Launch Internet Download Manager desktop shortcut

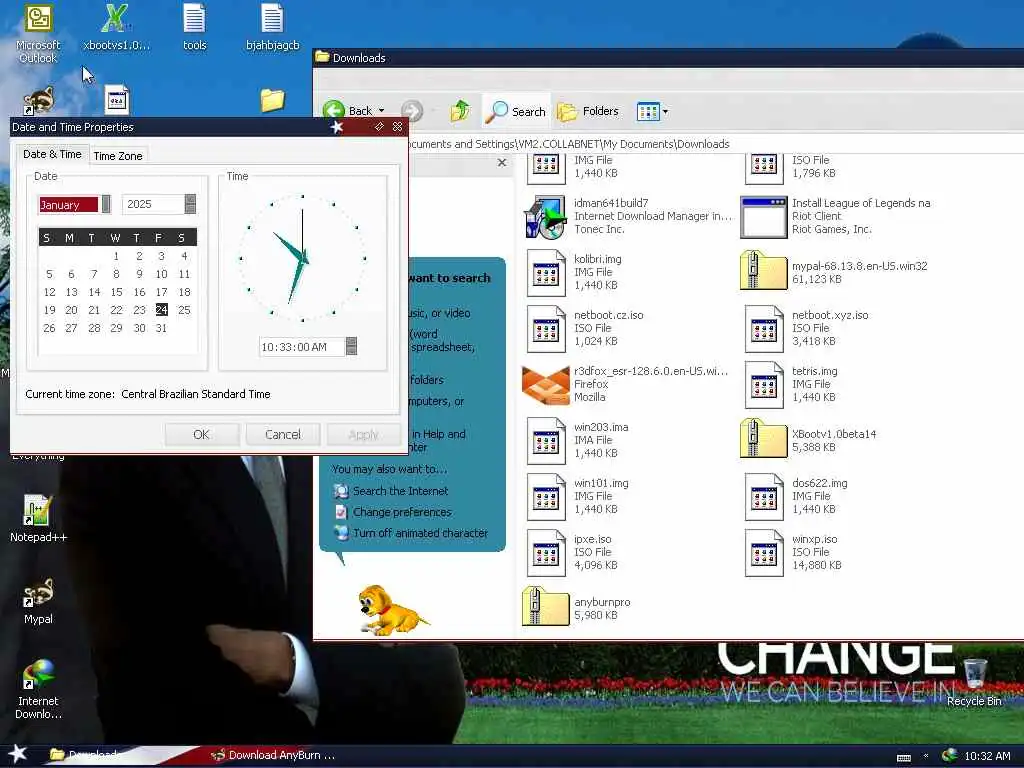(38, 689)
